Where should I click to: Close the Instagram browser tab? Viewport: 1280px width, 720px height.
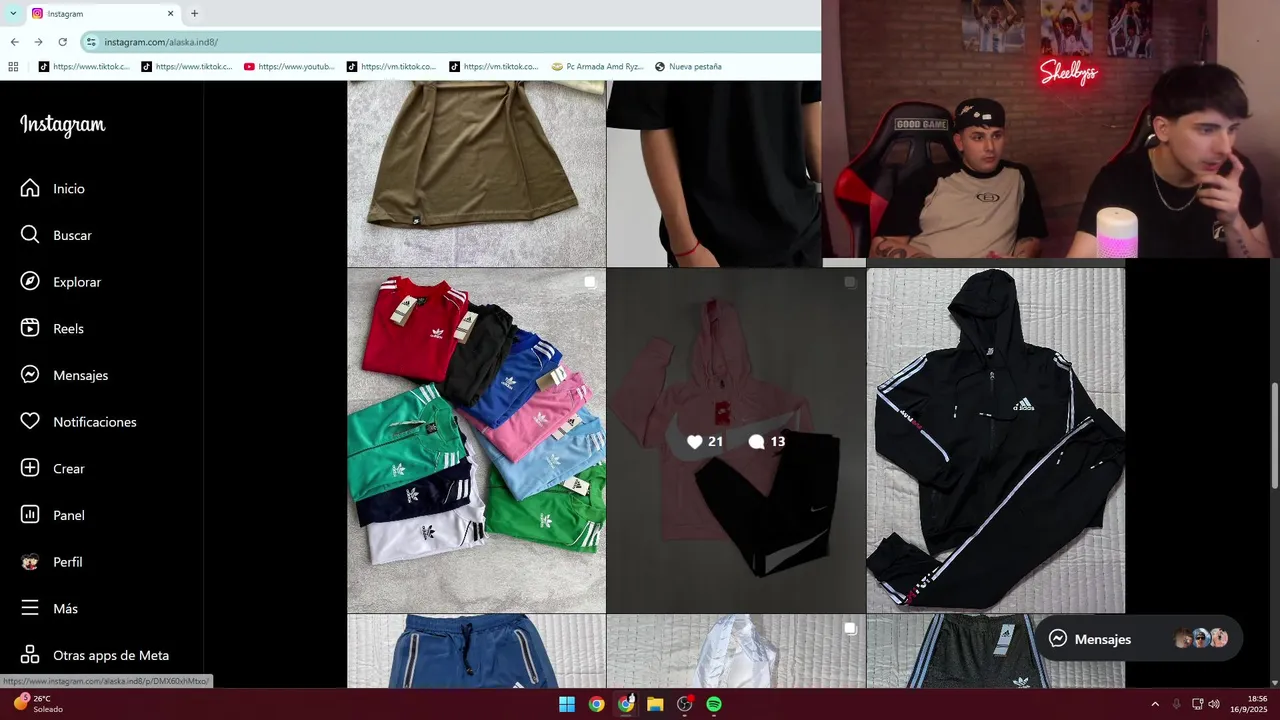click(x=170, y=14)
